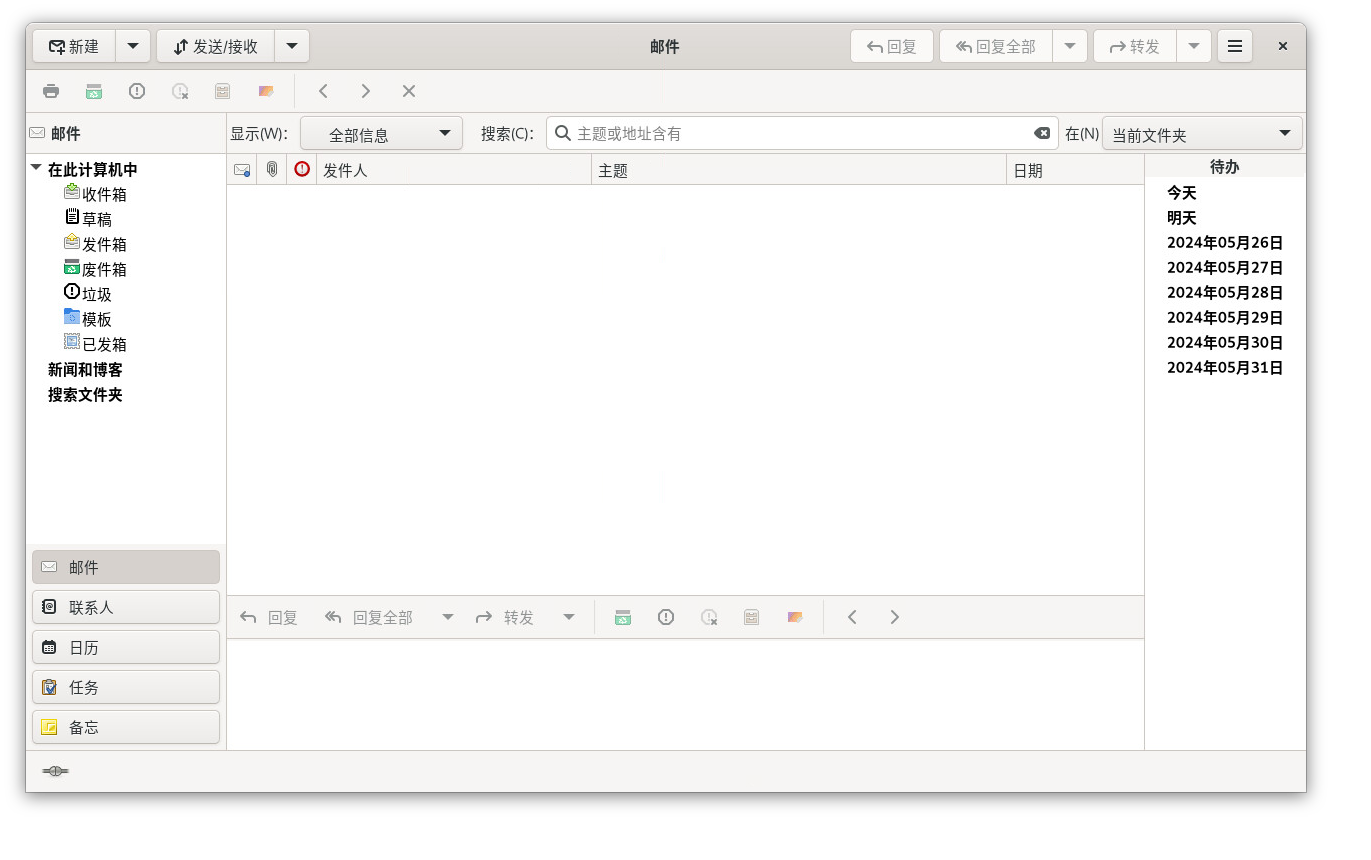The height and width of the screenshot is (860, 1371).
Task: Switch to the 备忘 view in the sidebar
Action: (126, 727)
